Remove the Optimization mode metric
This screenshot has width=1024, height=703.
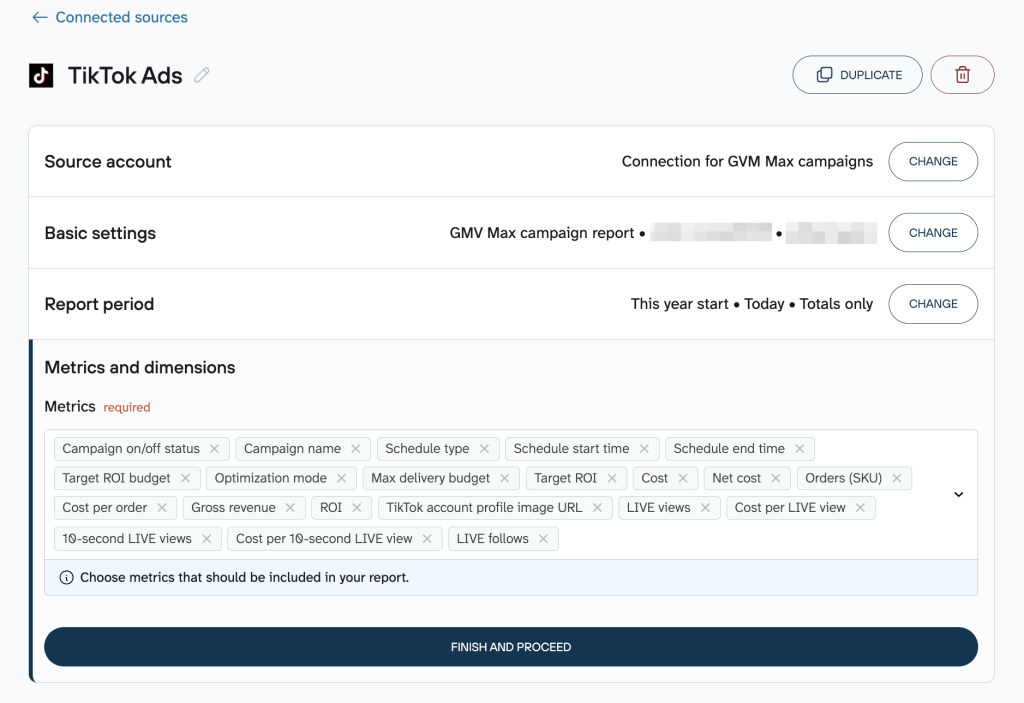[341, 478]
